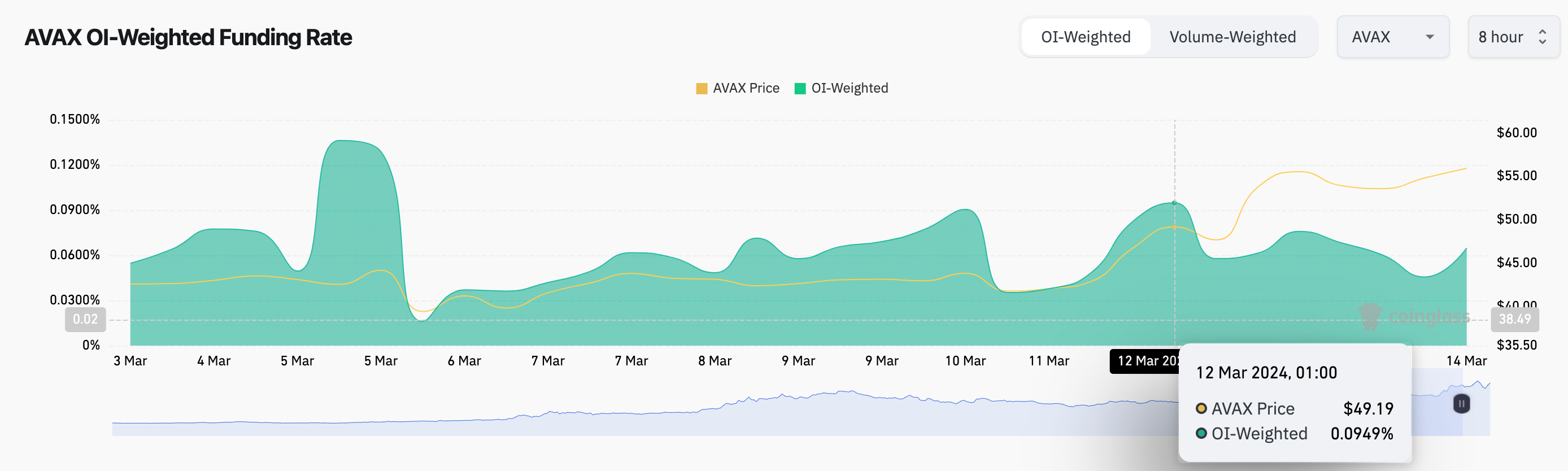Click the 11 Mar x-axis label
Screen dimensions: 1568x471
[1049, 361]
